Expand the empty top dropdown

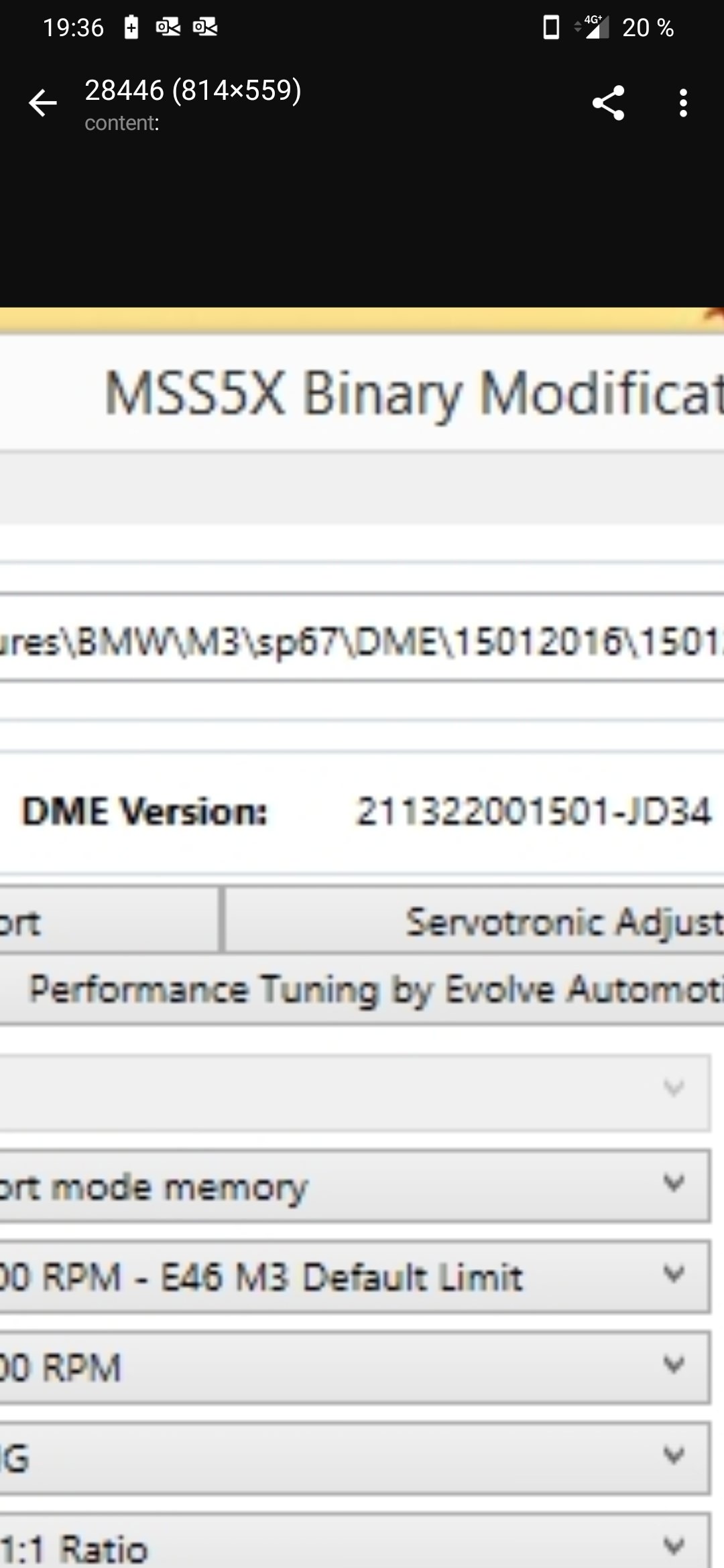(x=355, y=1093)
